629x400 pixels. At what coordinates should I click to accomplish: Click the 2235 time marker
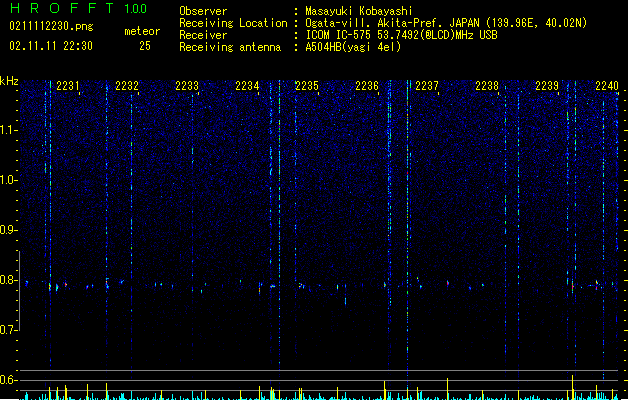(x=307, y=86)
